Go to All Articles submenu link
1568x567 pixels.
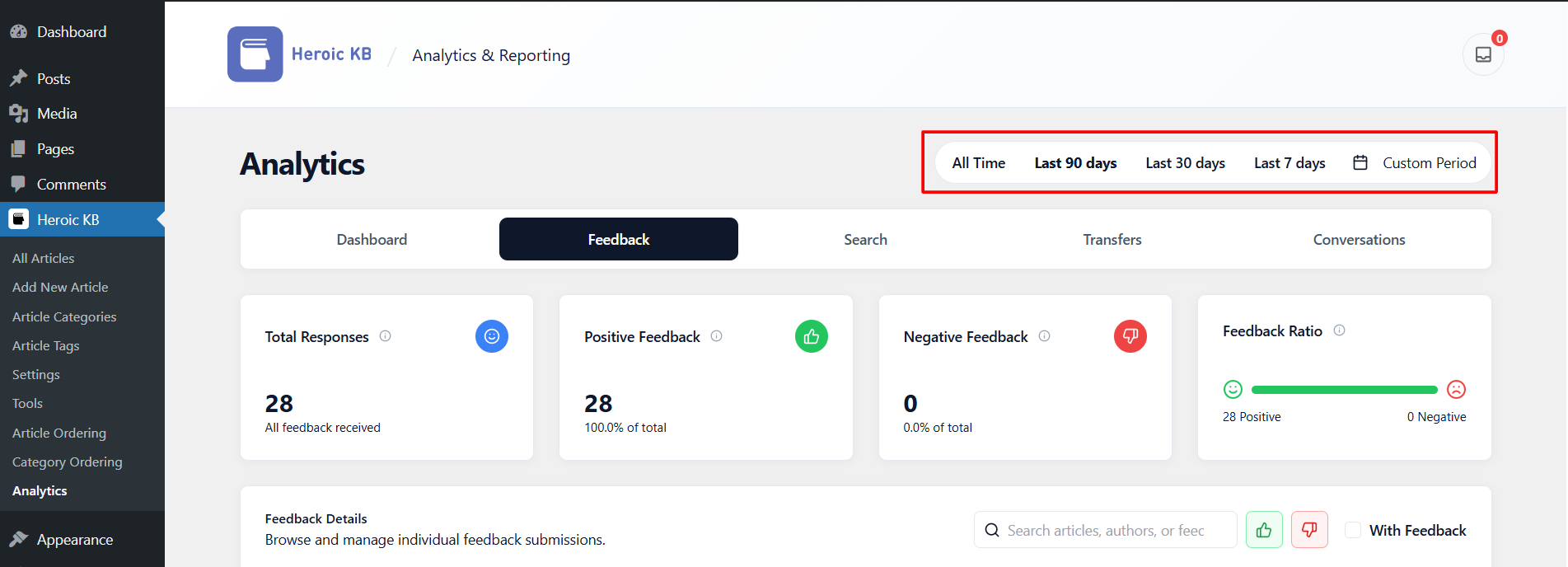[x=43, y=258]
